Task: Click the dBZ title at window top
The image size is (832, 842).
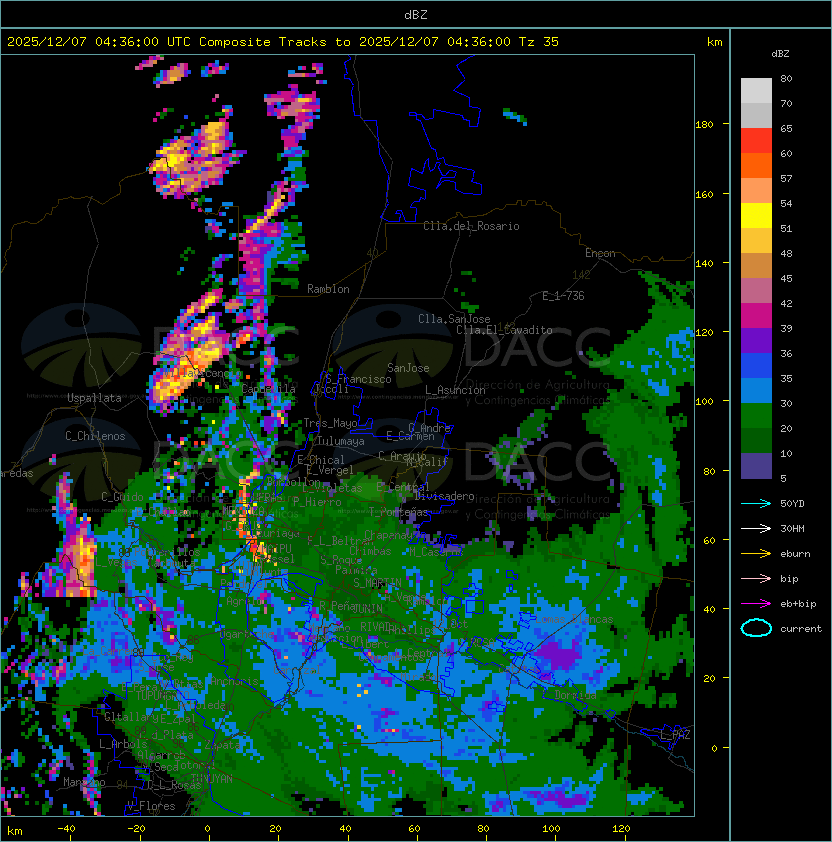Action: pyautogui.click(x=416, y=14)
